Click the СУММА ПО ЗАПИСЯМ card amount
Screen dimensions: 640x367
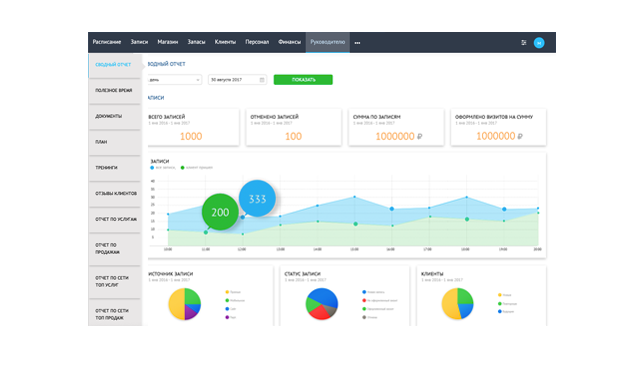tap(398, 136)
